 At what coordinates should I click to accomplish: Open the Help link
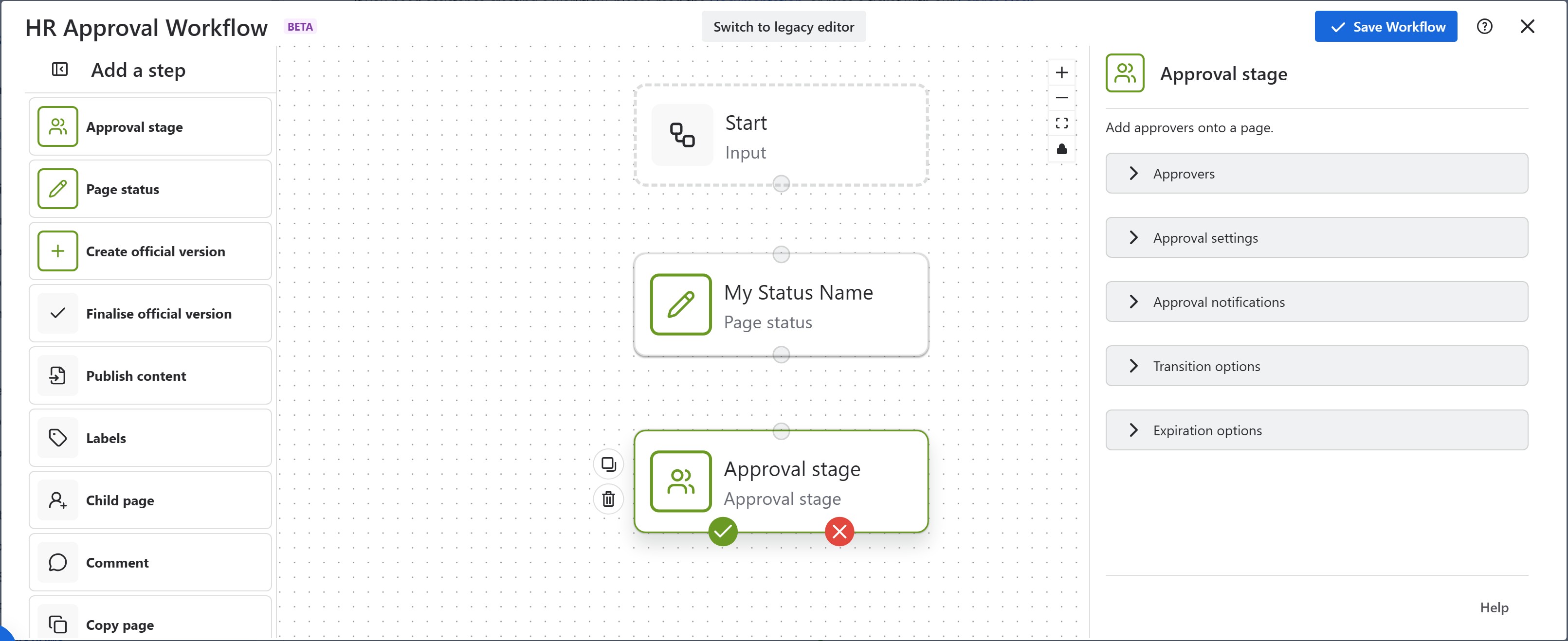(1494, 607)
